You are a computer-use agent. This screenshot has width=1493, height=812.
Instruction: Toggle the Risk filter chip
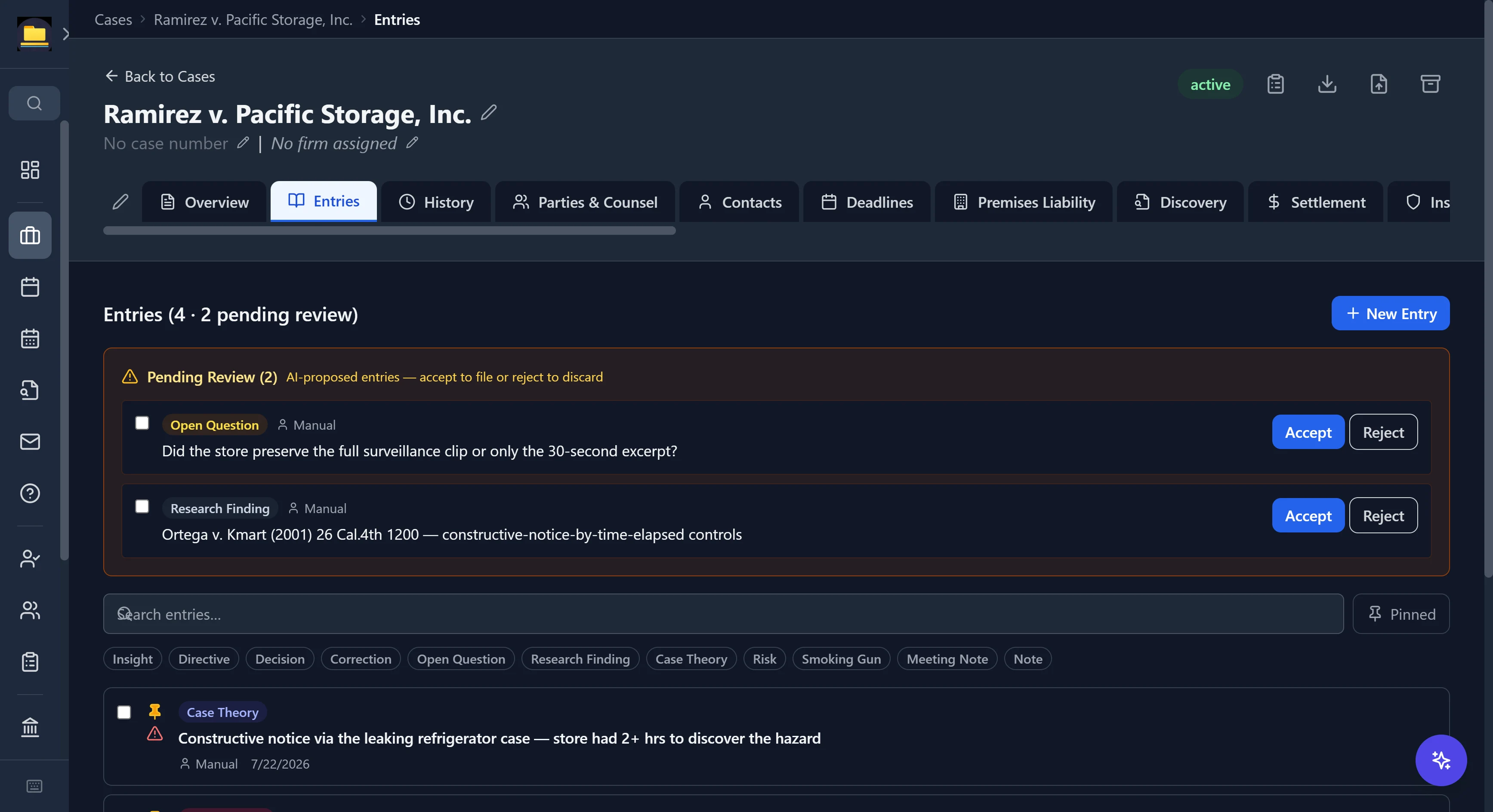765,658
